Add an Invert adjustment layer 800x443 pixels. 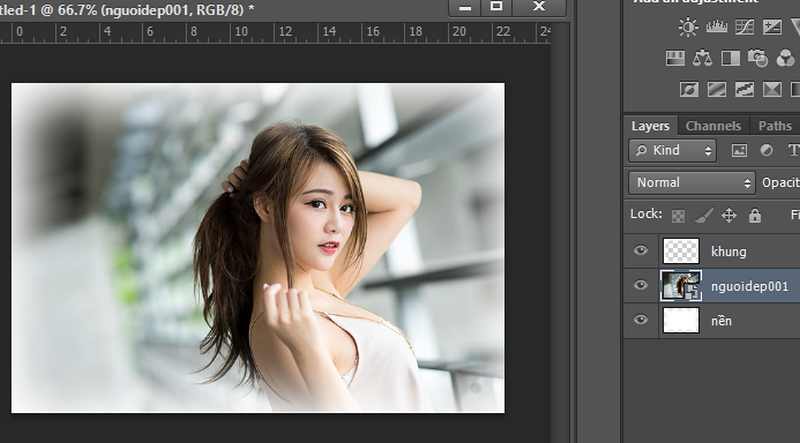coord(689,89)
